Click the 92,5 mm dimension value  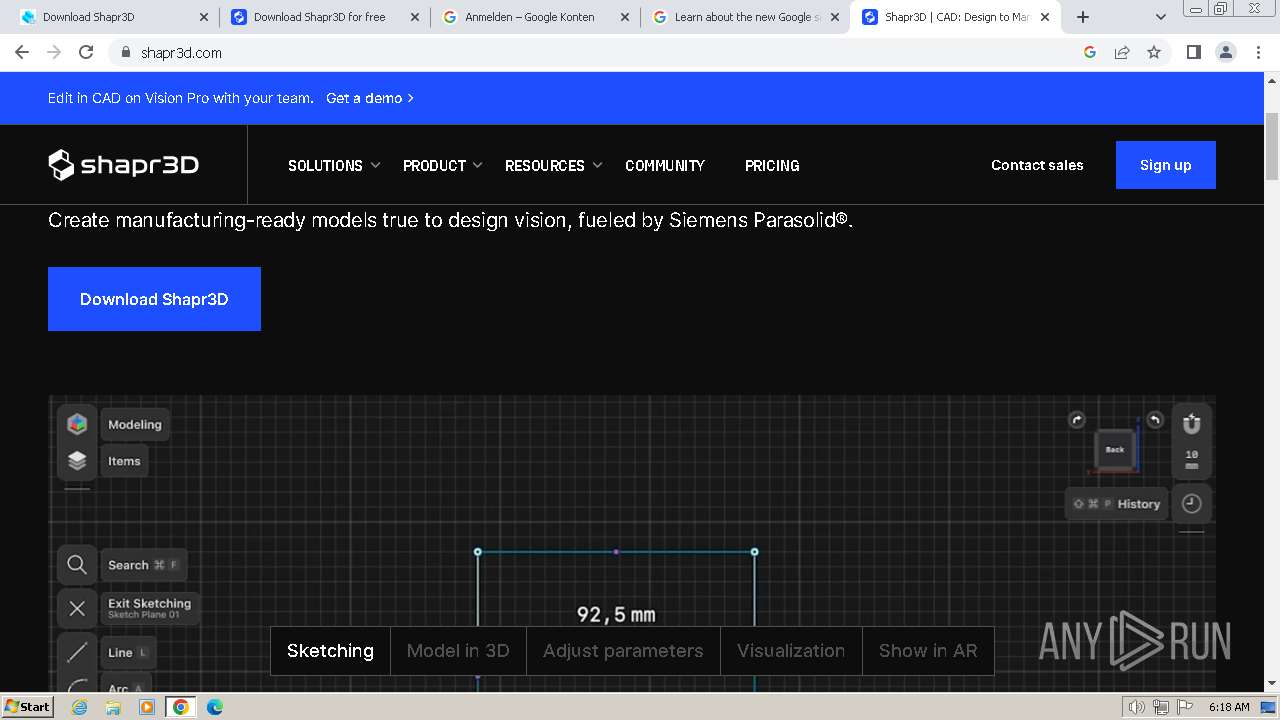pyautogui.click(x=616, y=614)
